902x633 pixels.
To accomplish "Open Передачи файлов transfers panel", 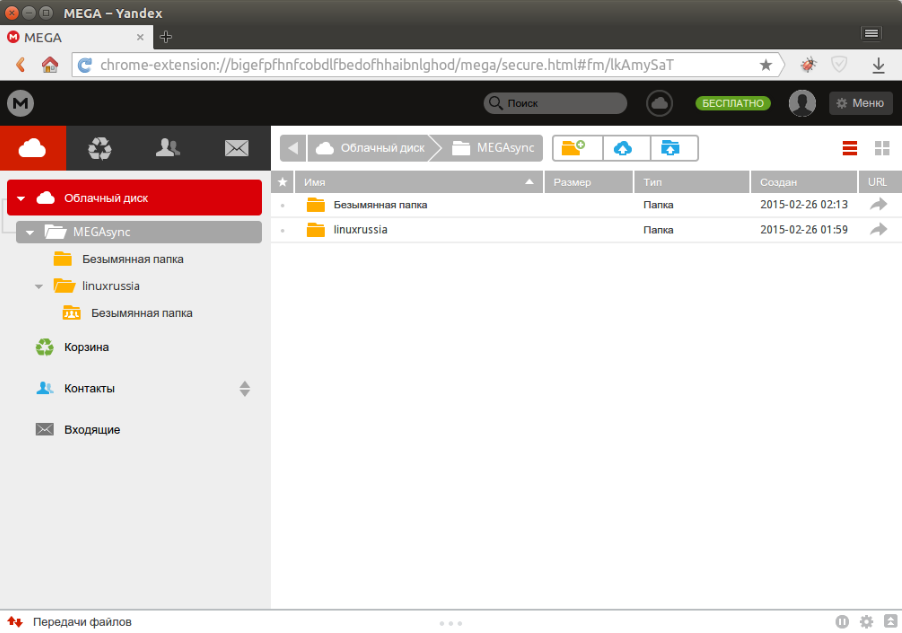I will [82, 622].
